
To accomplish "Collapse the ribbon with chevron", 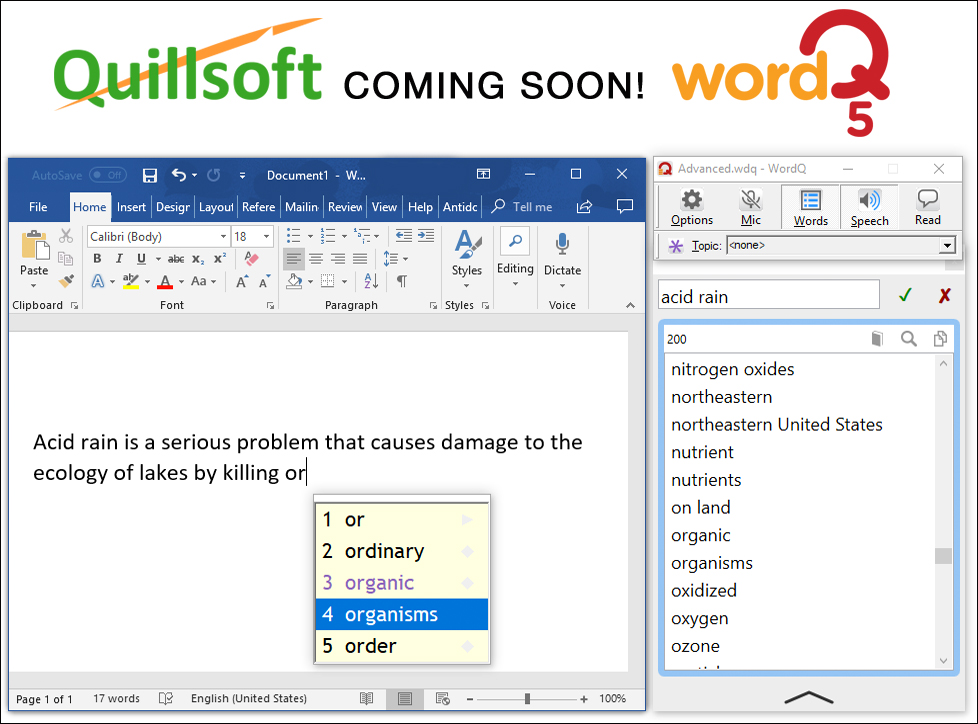I will click(x=631, y=305).
